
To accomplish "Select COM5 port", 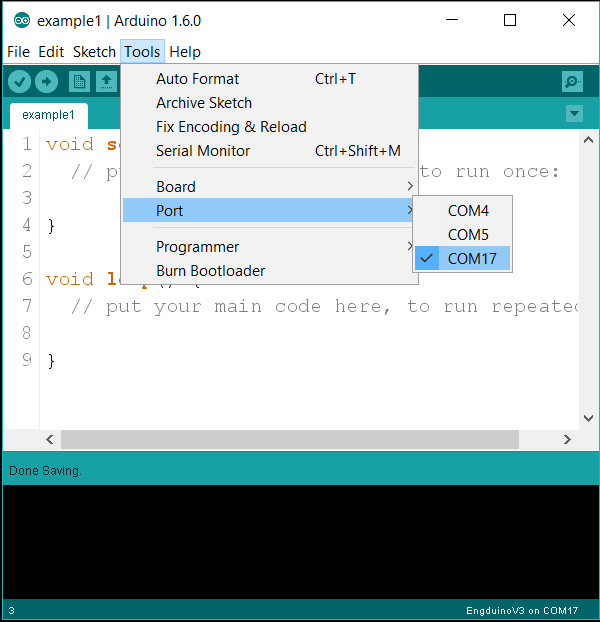I will tap(462, 234).
